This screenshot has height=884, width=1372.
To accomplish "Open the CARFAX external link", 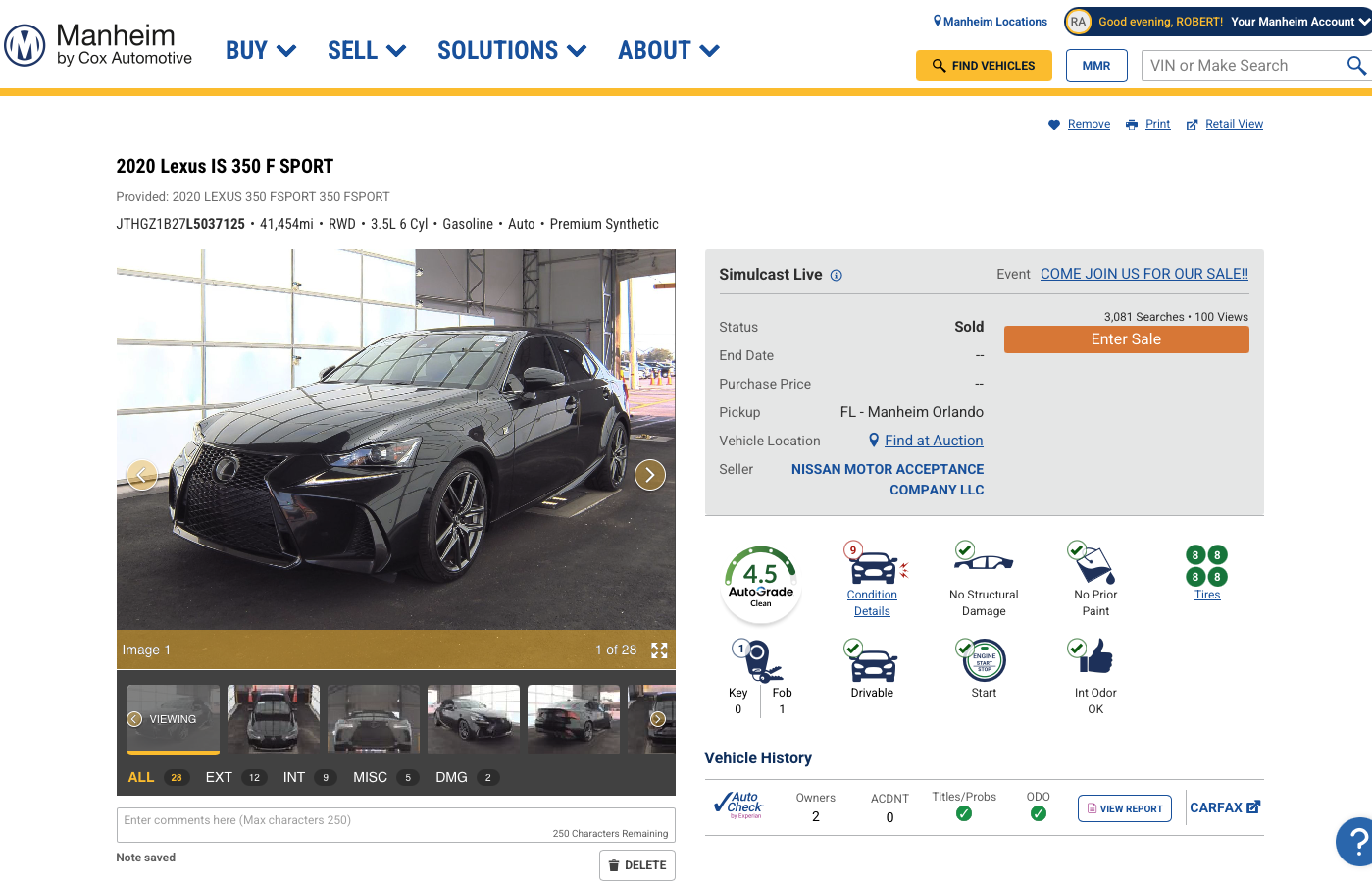I will click(1225, 807).
